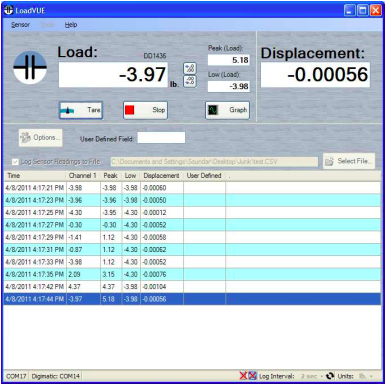Click Channel 1 value -1.41
386x385 pixels.
point(75,237)
